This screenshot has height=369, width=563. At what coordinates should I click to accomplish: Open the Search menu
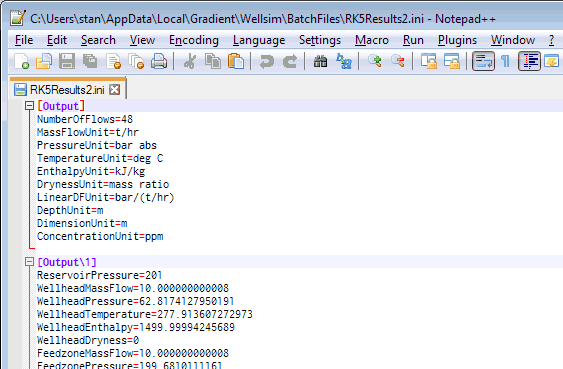(98, 40)
